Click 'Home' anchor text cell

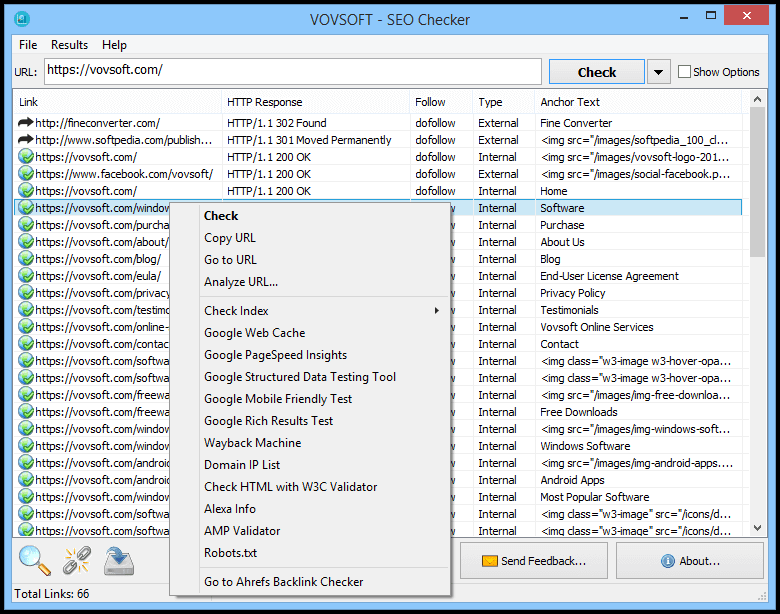[x=554, y=191]
